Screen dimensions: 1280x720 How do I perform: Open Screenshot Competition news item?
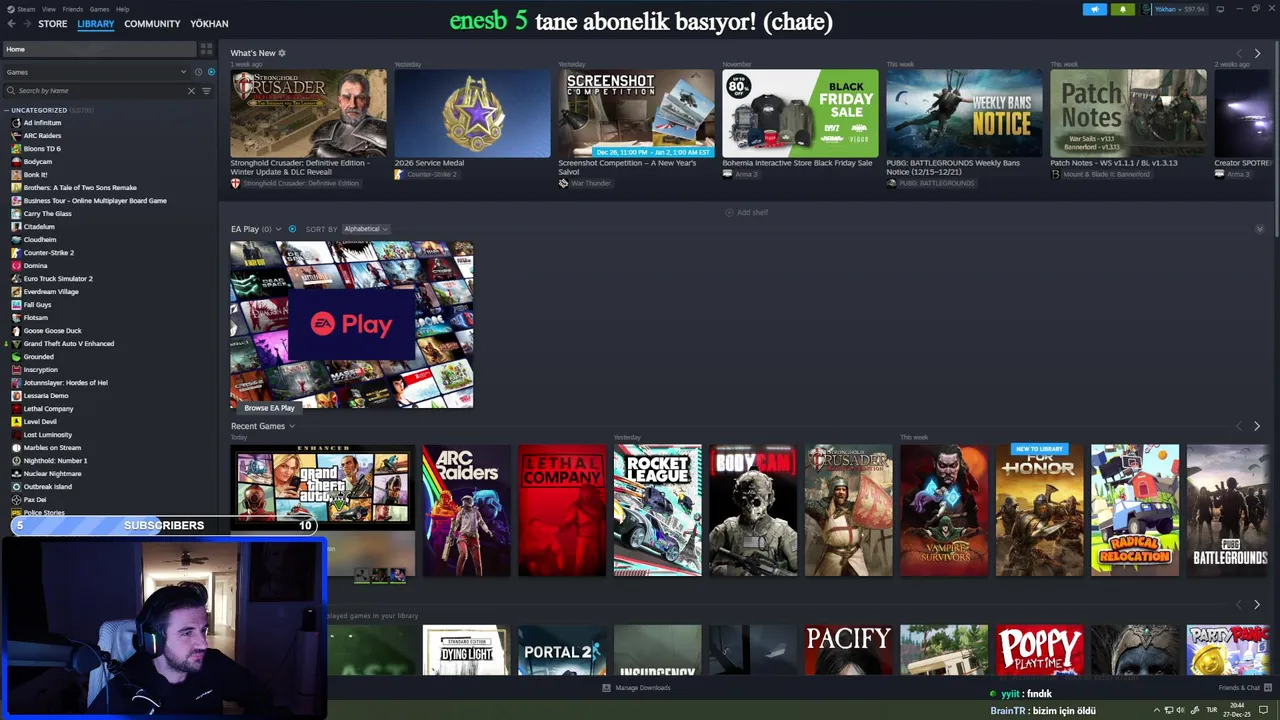pyautogui.click(x=636, y=114)
